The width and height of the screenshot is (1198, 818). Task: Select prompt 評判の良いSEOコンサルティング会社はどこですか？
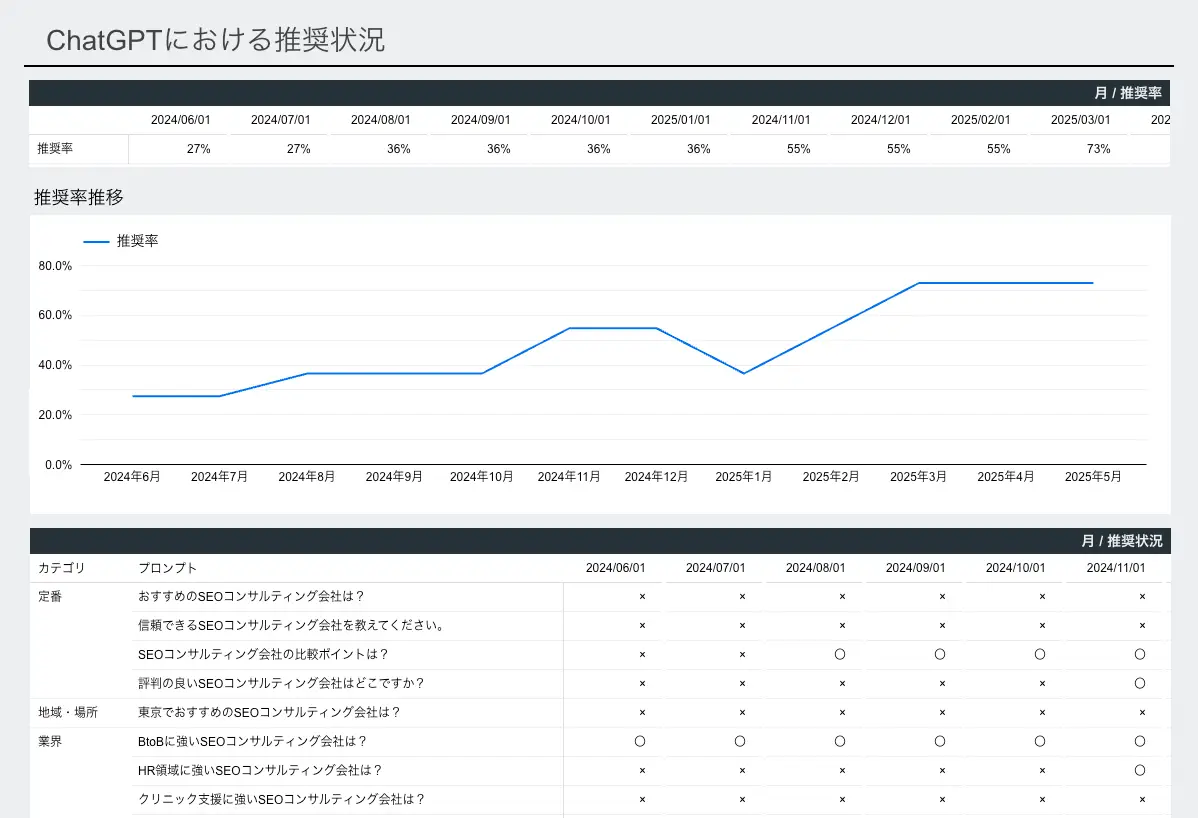281,684
